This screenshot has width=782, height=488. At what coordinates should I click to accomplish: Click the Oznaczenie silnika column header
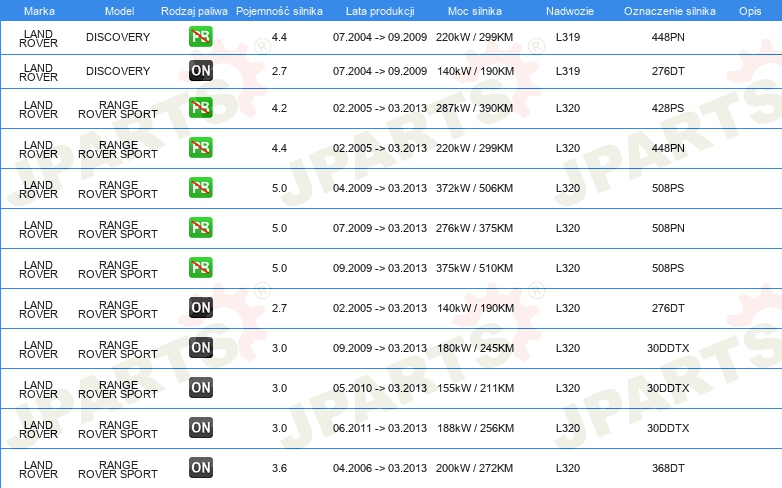pos(669,11)
